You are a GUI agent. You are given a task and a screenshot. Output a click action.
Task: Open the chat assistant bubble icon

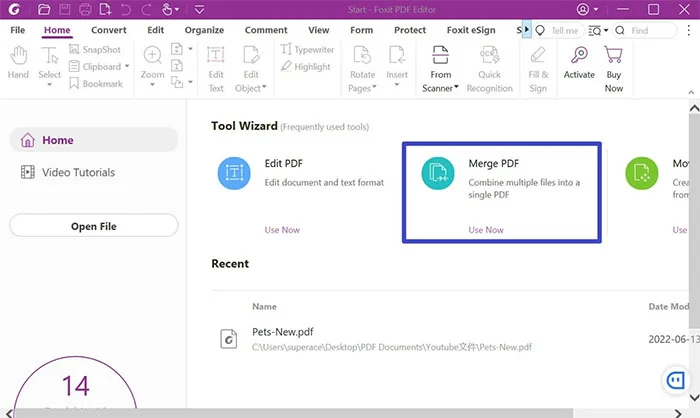(677, 381)
